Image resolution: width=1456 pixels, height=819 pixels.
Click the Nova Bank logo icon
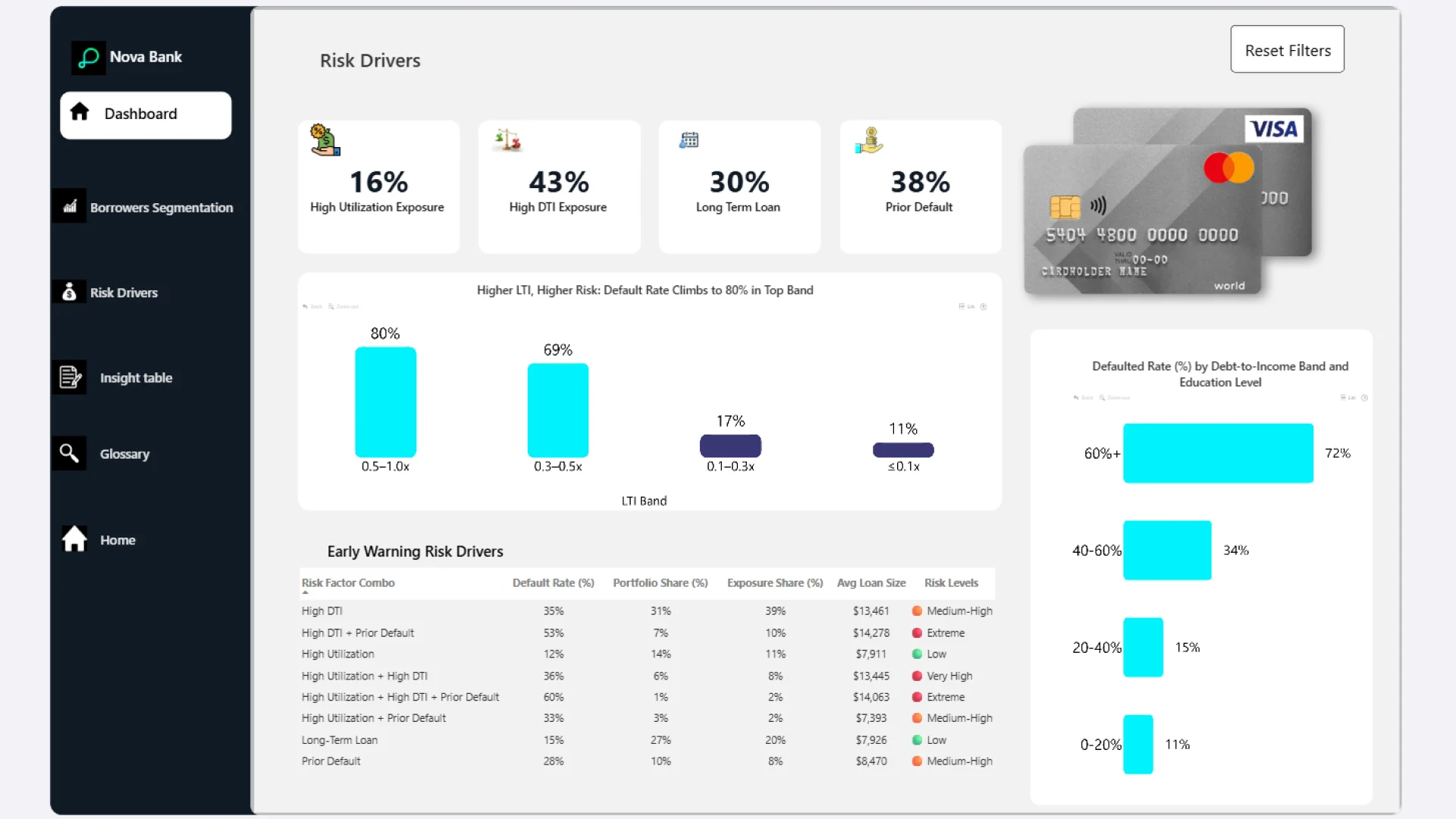(x=89, y=58)
